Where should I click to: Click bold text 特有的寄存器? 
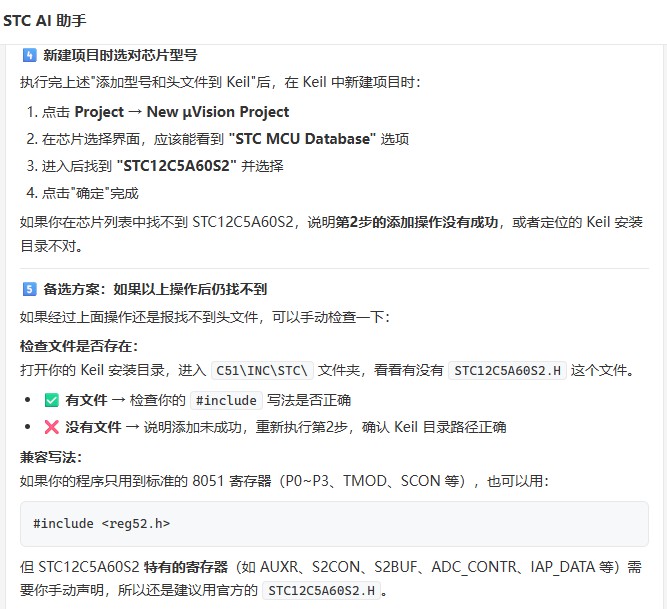point(186,567)
